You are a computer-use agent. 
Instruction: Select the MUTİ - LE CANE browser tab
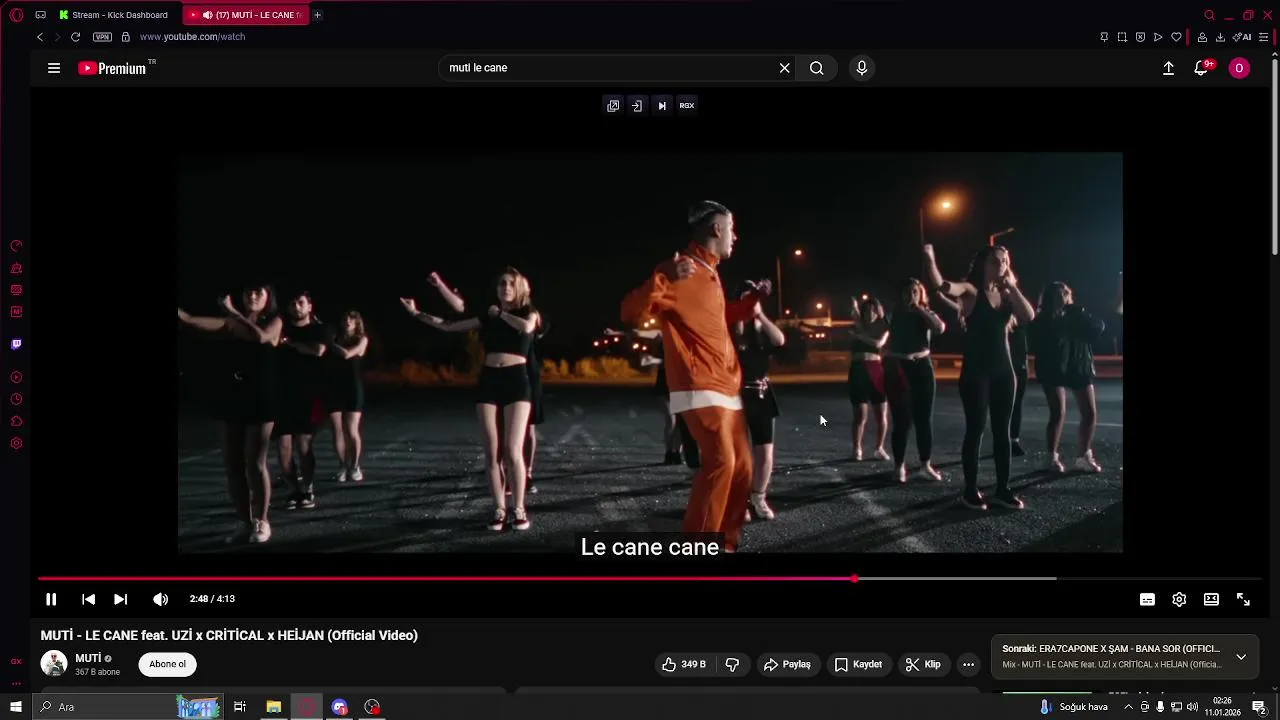tap(247, 15)
